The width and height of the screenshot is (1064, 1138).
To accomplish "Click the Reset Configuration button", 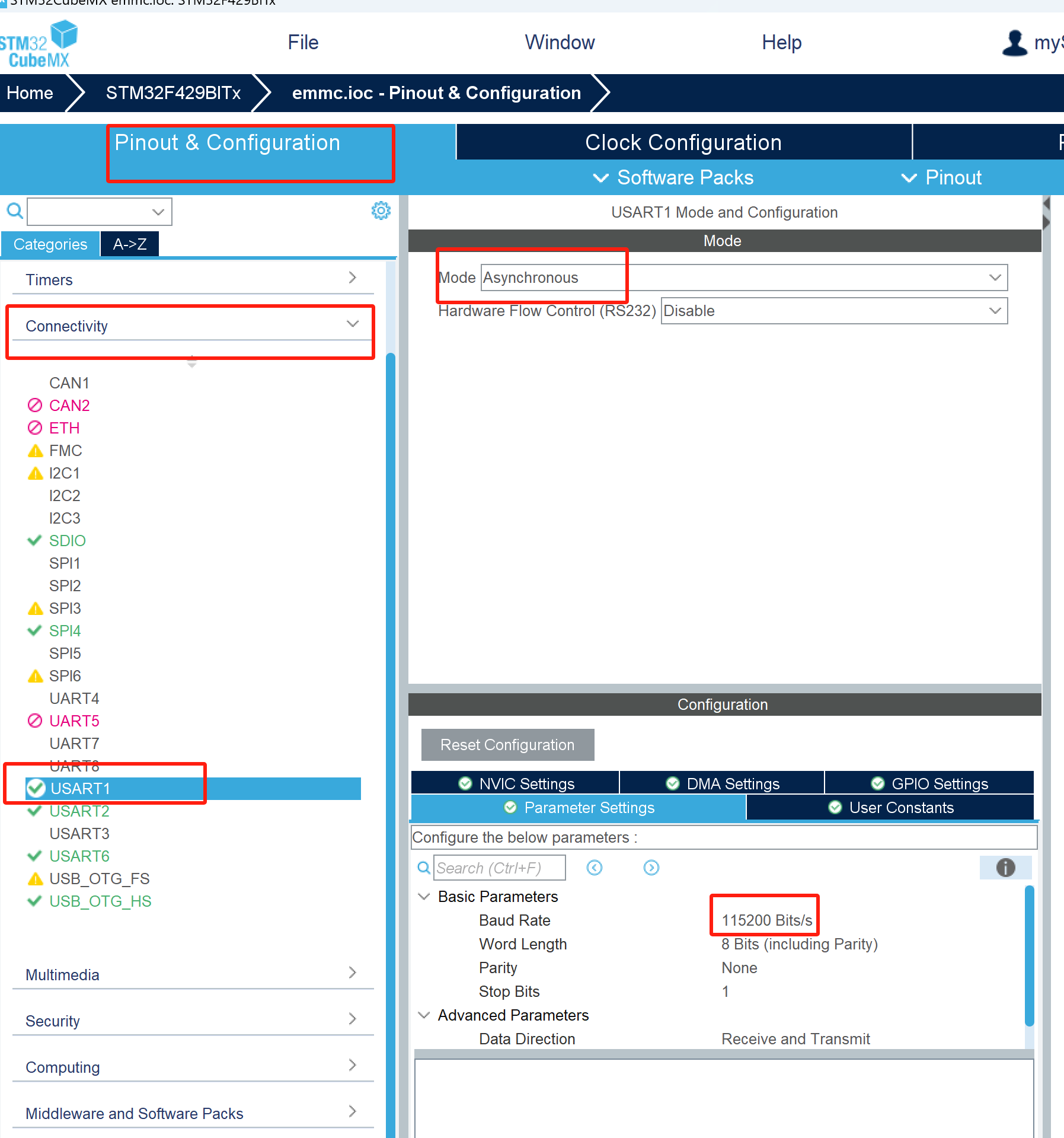I will click(507, 744).
